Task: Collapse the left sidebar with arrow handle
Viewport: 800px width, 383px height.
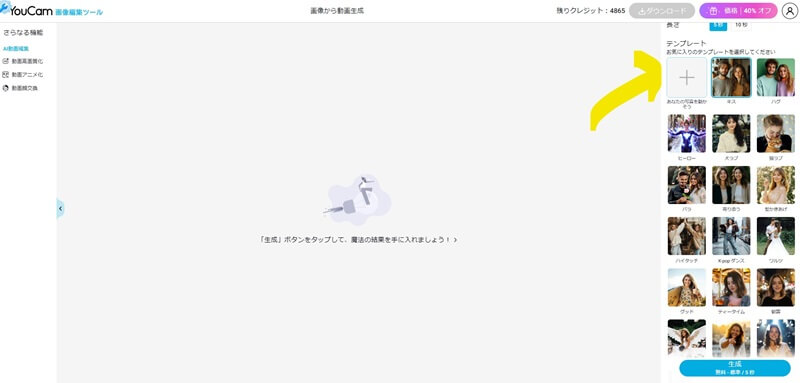Action: (60, 209)
